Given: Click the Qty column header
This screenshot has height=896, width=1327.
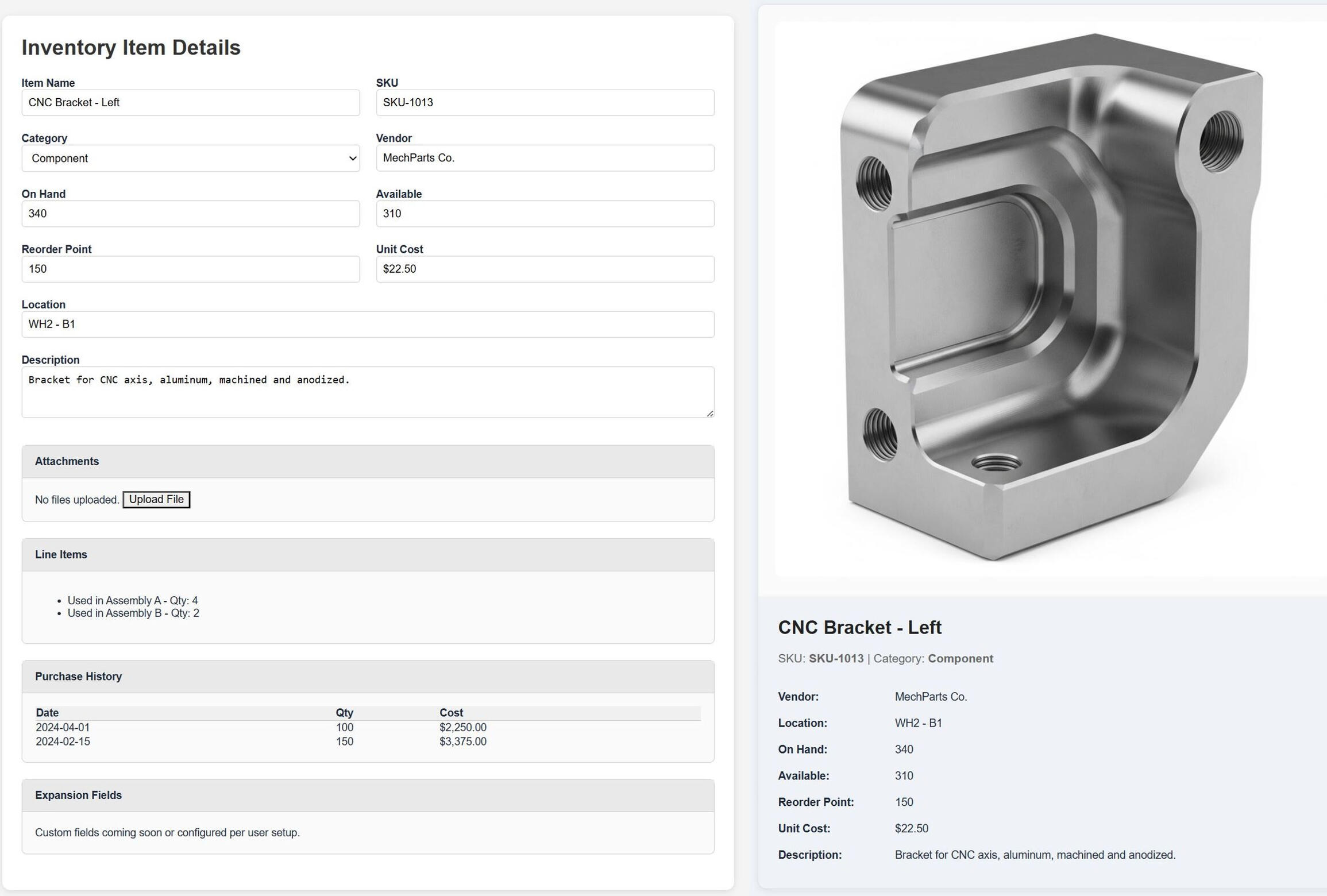Looking at the screenshot, I should pos(344,713).
